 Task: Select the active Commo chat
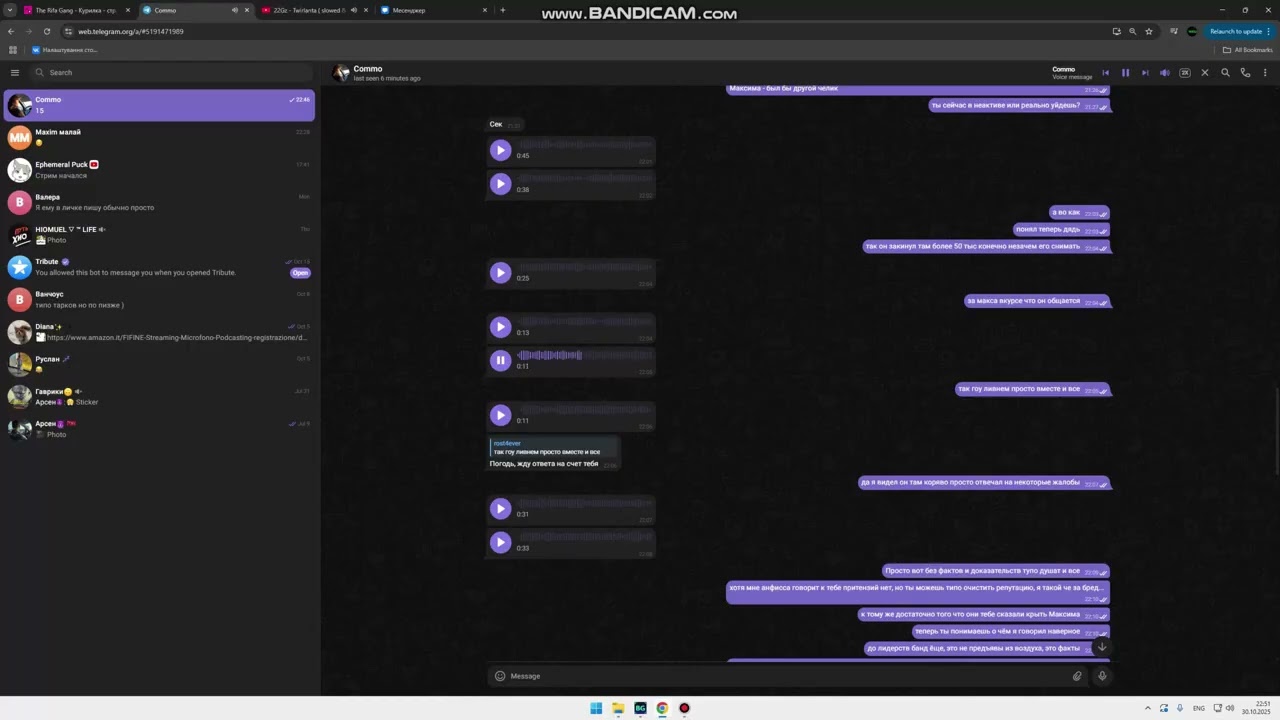coord(160,105)
